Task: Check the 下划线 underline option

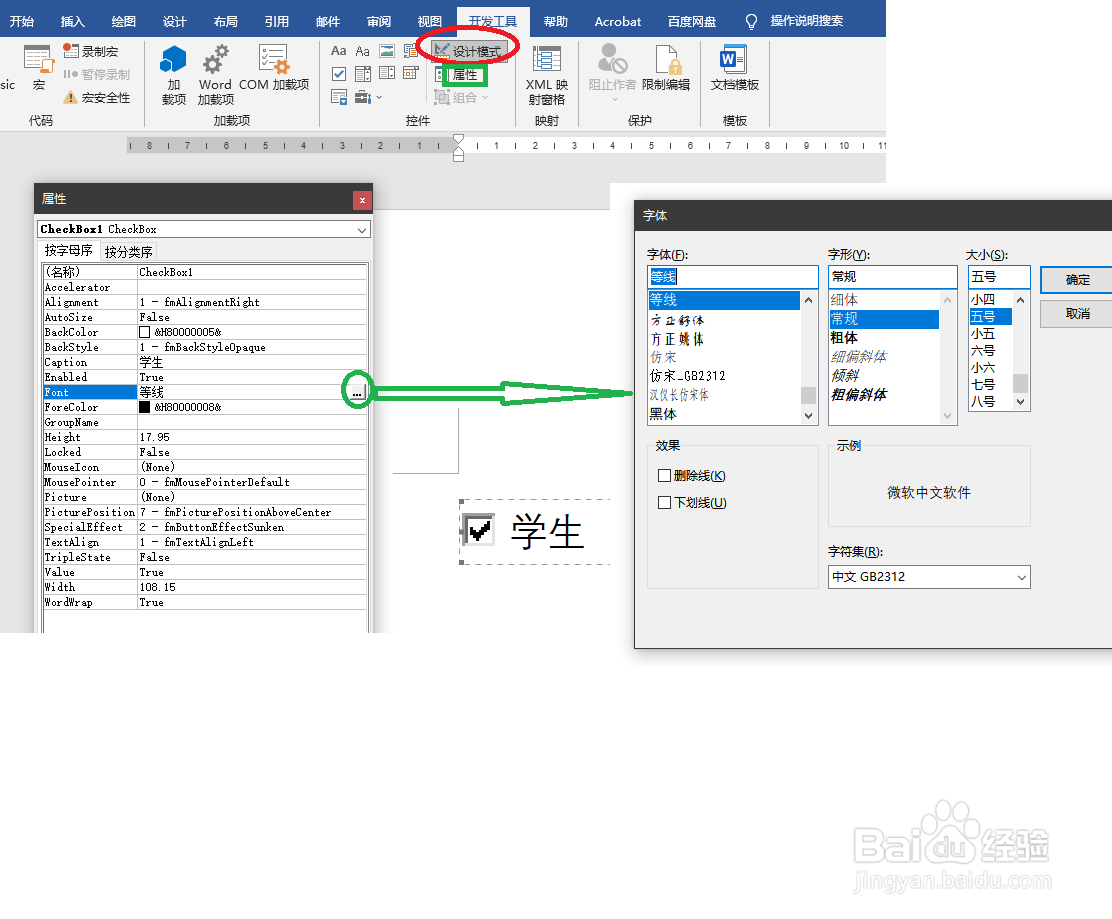Action: (x=665, y=503)
